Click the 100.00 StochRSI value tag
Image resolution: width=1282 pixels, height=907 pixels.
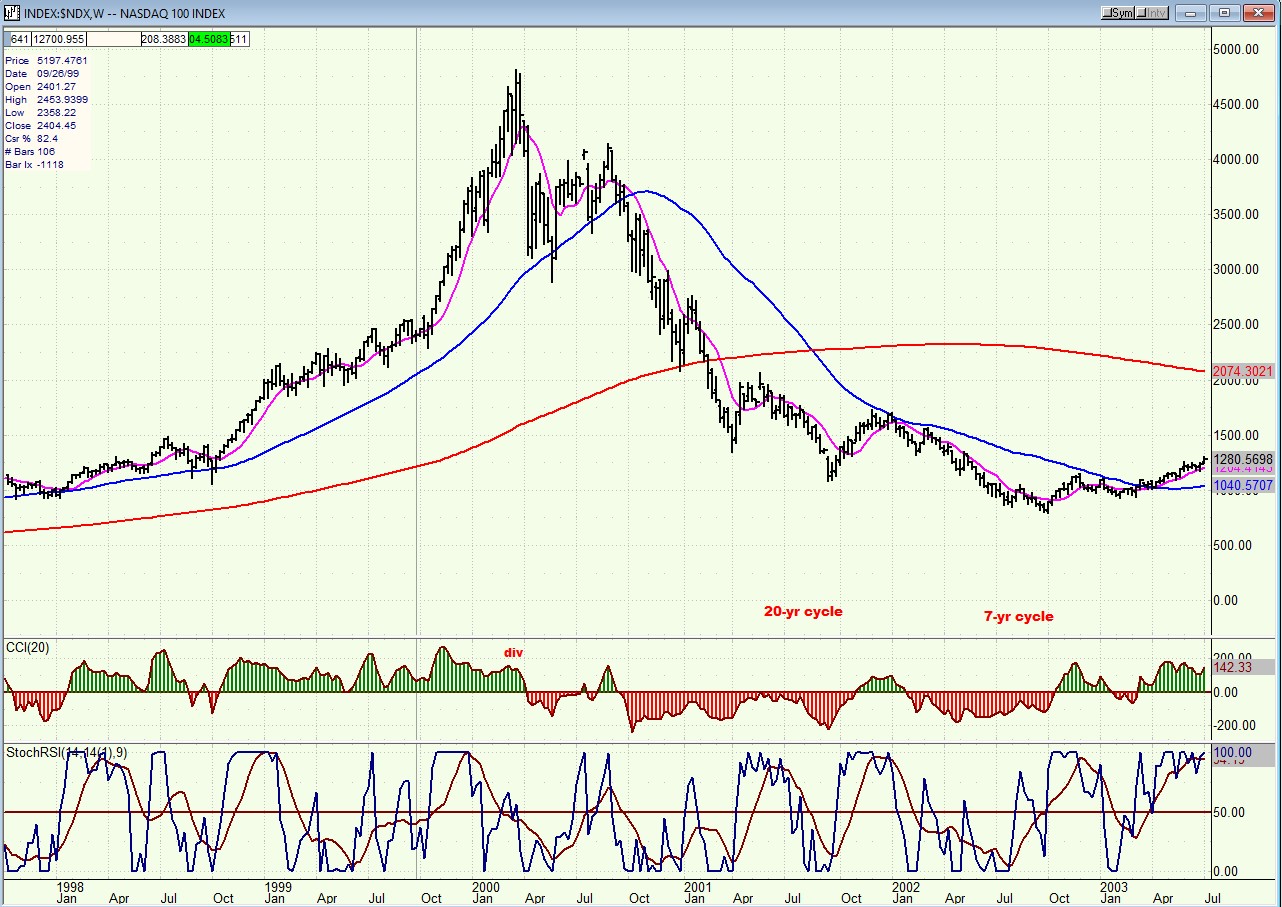click(1243, 751)
